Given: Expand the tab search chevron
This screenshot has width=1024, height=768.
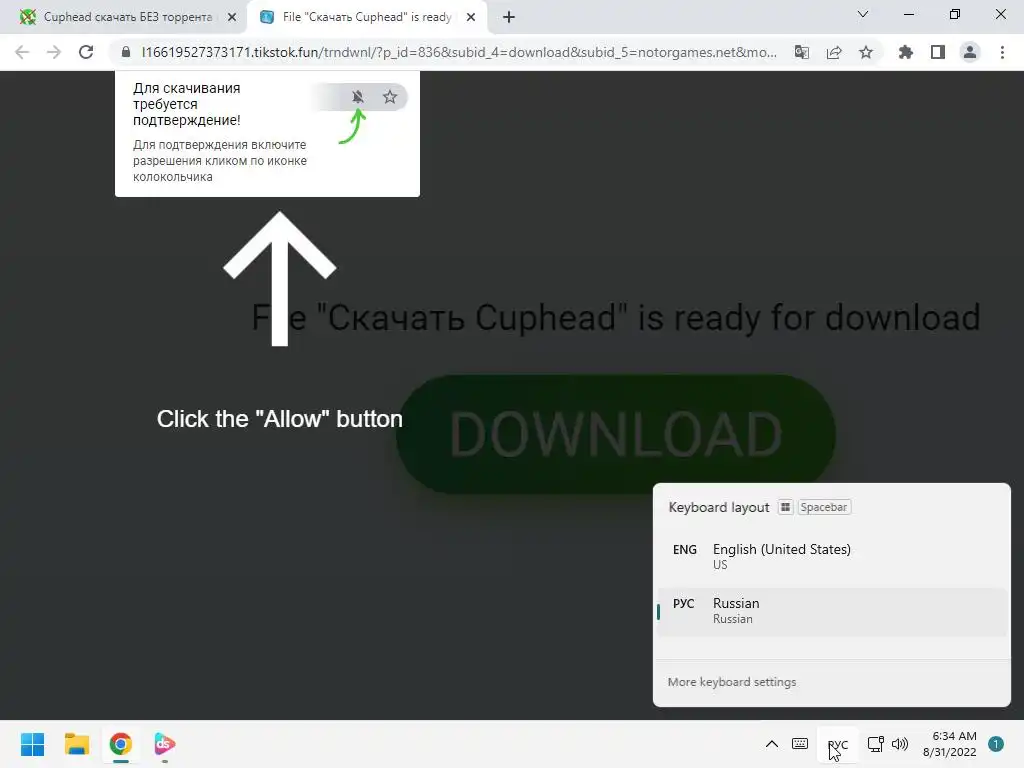Looking at the screenshot, I should (x=863, y=14).
